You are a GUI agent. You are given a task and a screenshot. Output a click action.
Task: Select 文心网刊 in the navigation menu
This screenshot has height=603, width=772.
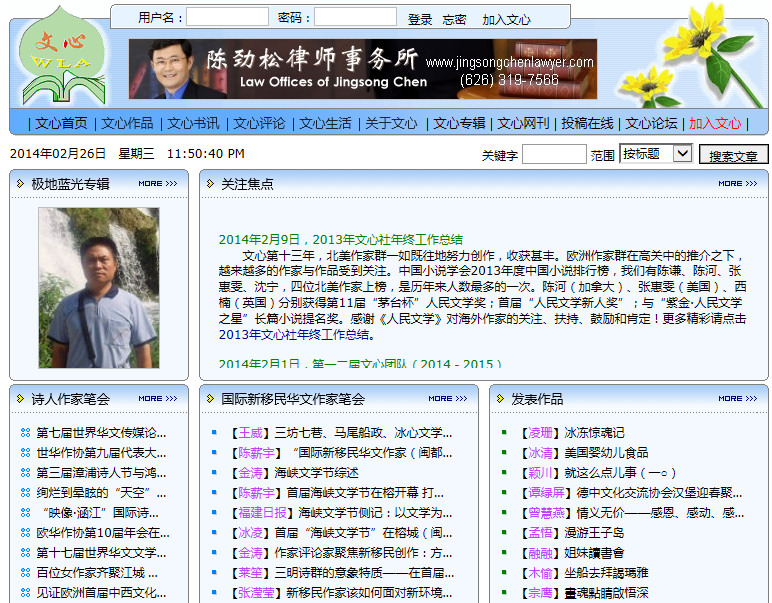click(523, 123)
